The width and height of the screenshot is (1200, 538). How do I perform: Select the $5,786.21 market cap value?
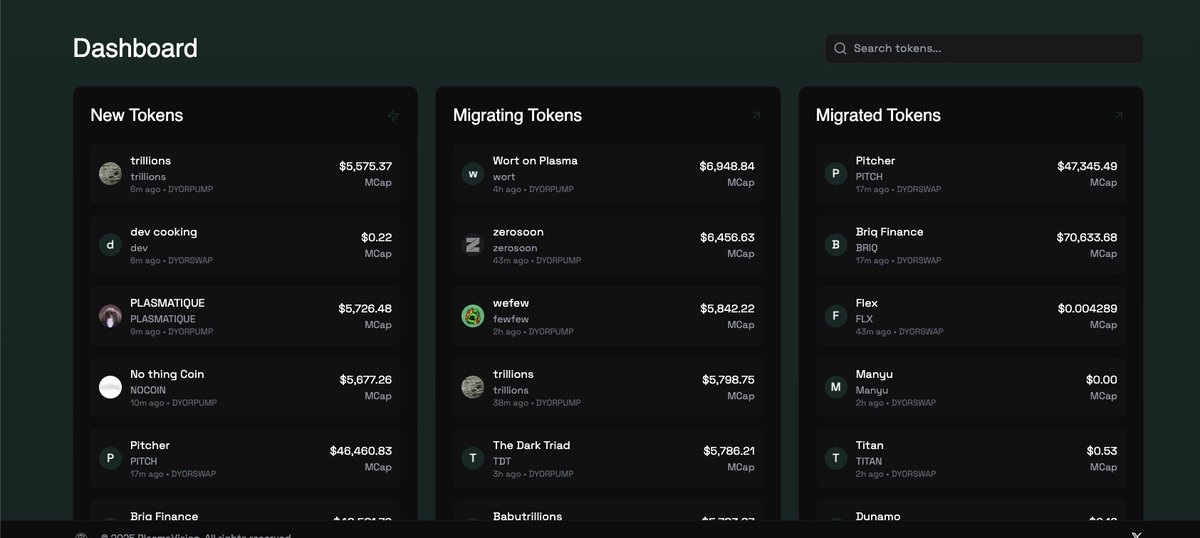tap(729, 451)
